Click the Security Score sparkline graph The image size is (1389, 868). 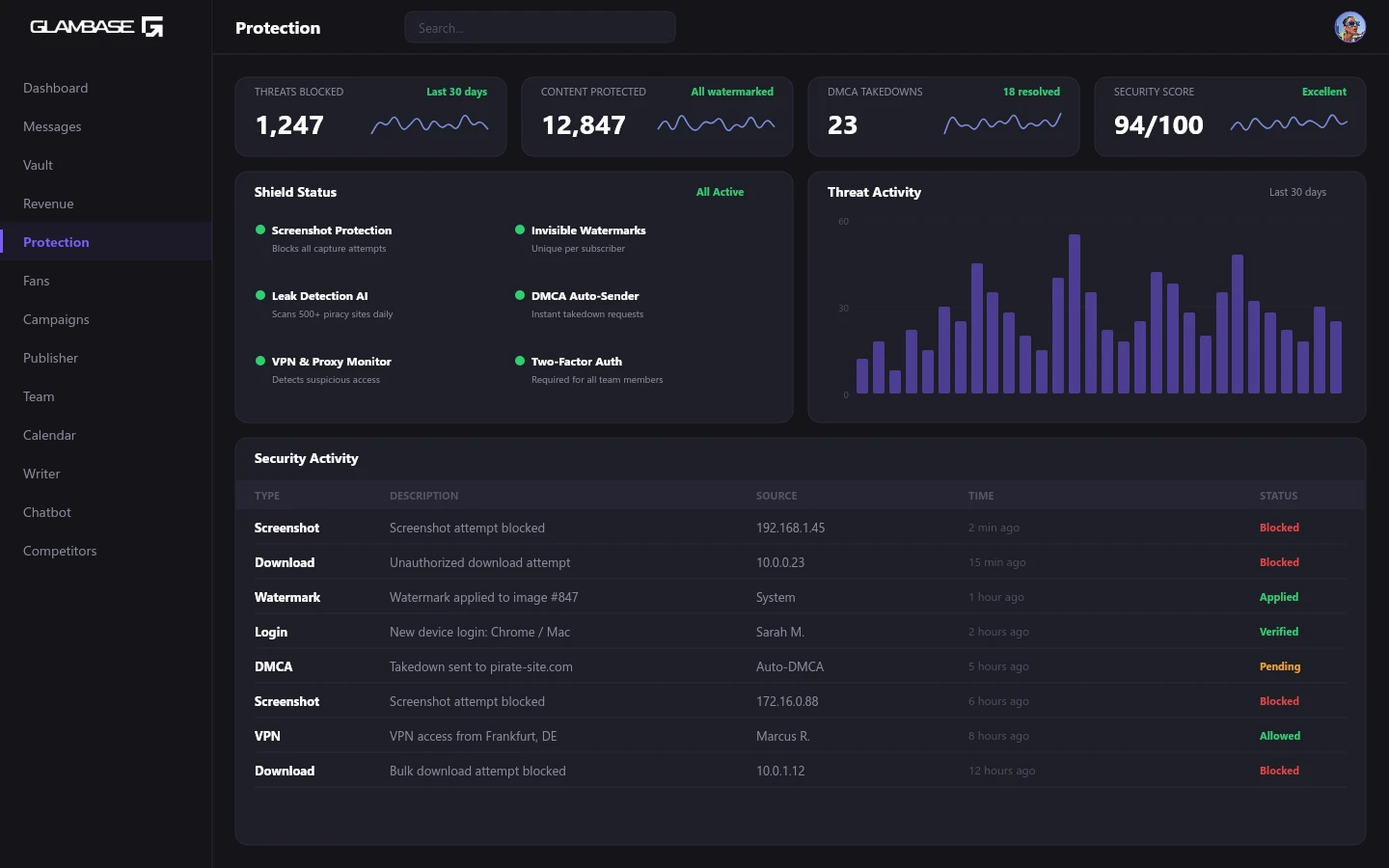pyautogui.click(x=1289, y=123)
